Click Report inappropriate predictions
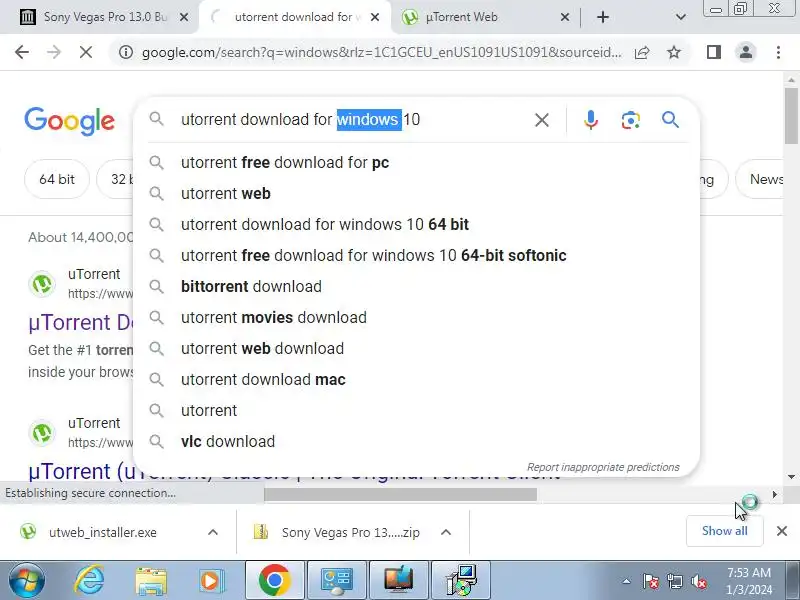Image resolution: width=800 pixels, height=600 pixels. 603,467
